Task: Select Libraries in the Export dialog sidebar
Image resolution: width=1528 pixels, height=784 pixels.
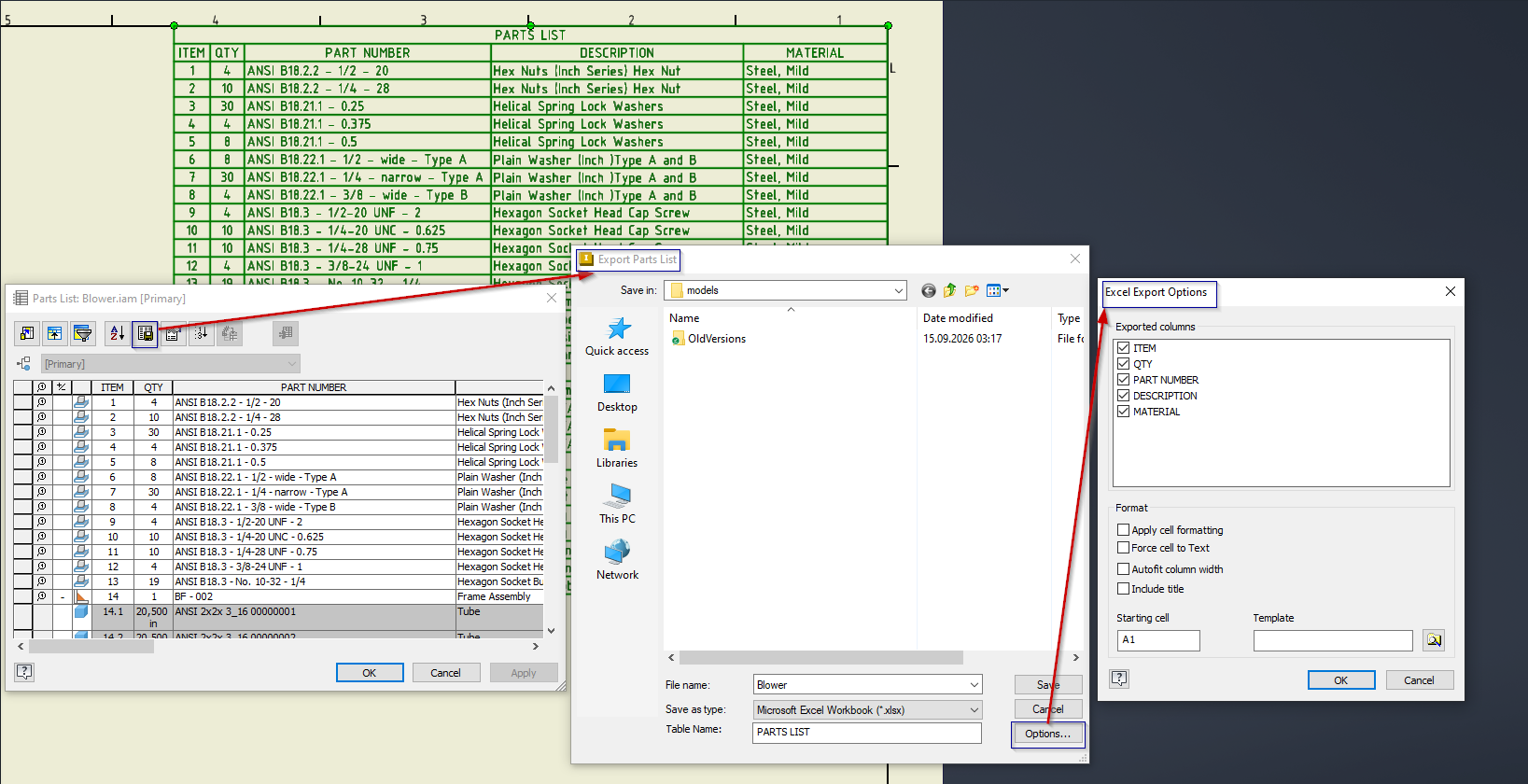Action: [x=617, y=449]
